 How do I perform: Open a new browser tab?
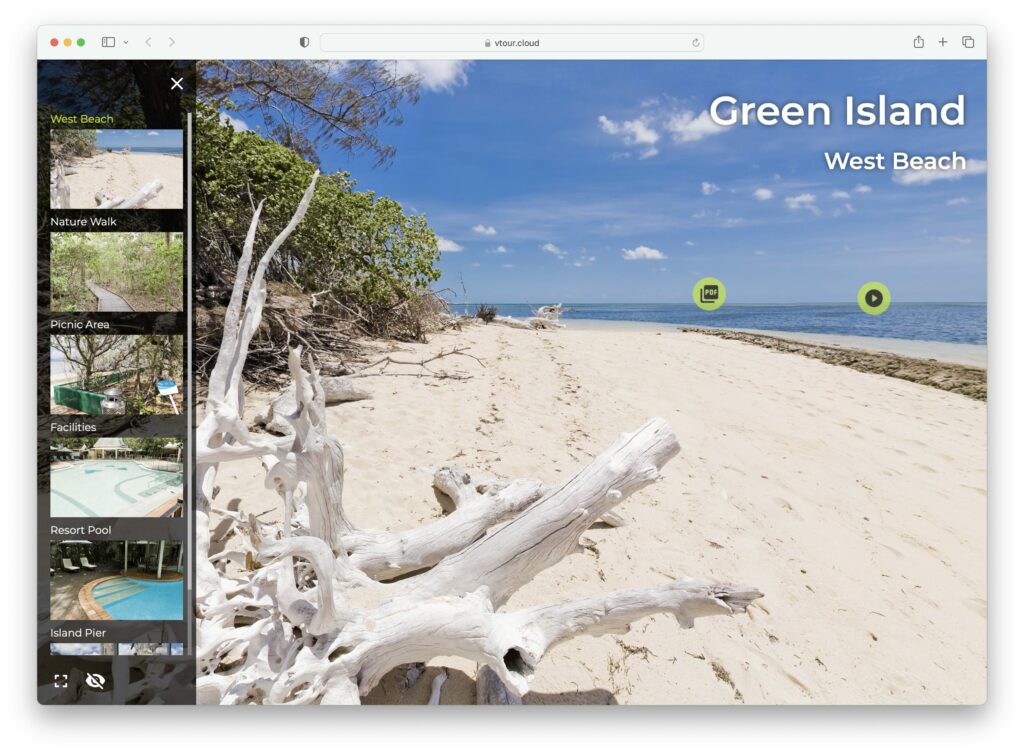[x=943, y=42]
